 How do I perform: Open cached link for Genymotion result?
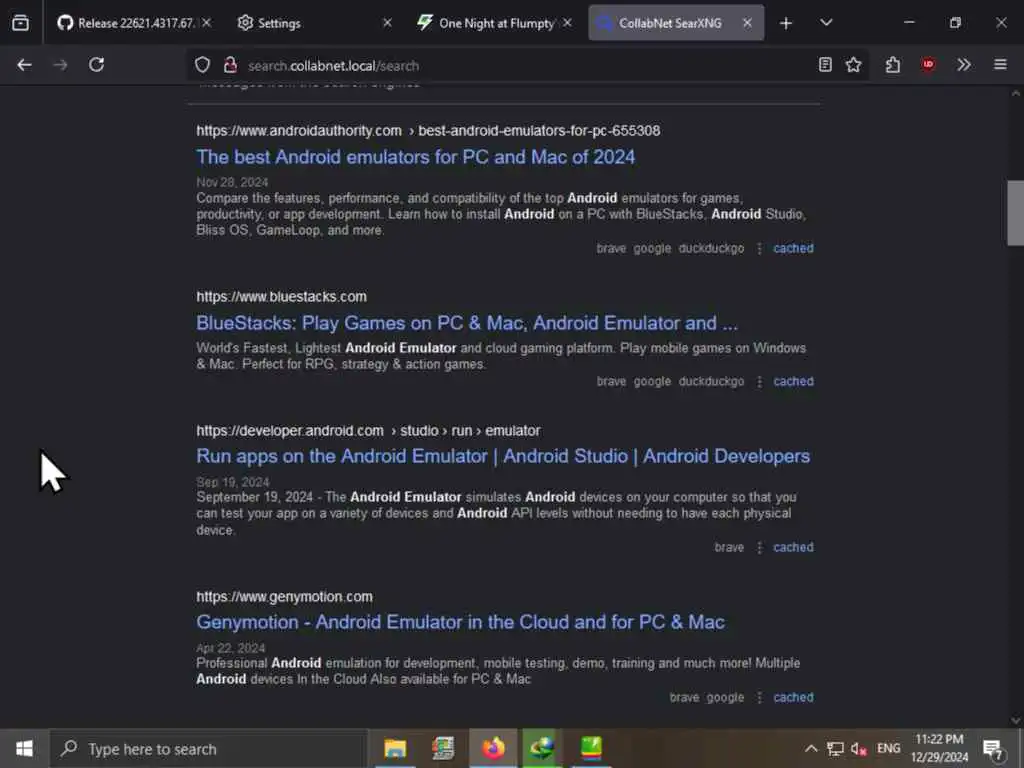tap(793, 697)
